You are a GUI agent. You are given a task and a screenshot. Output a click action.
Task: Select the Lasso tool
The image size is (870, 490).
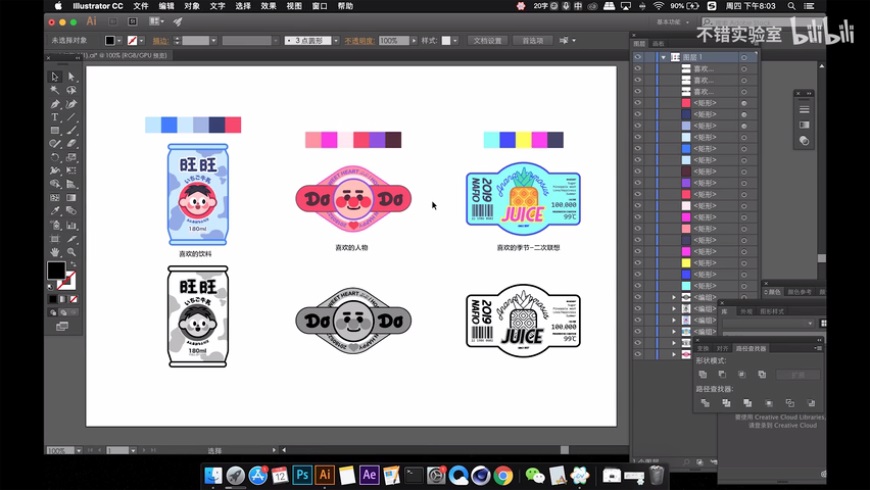point(72,90)
